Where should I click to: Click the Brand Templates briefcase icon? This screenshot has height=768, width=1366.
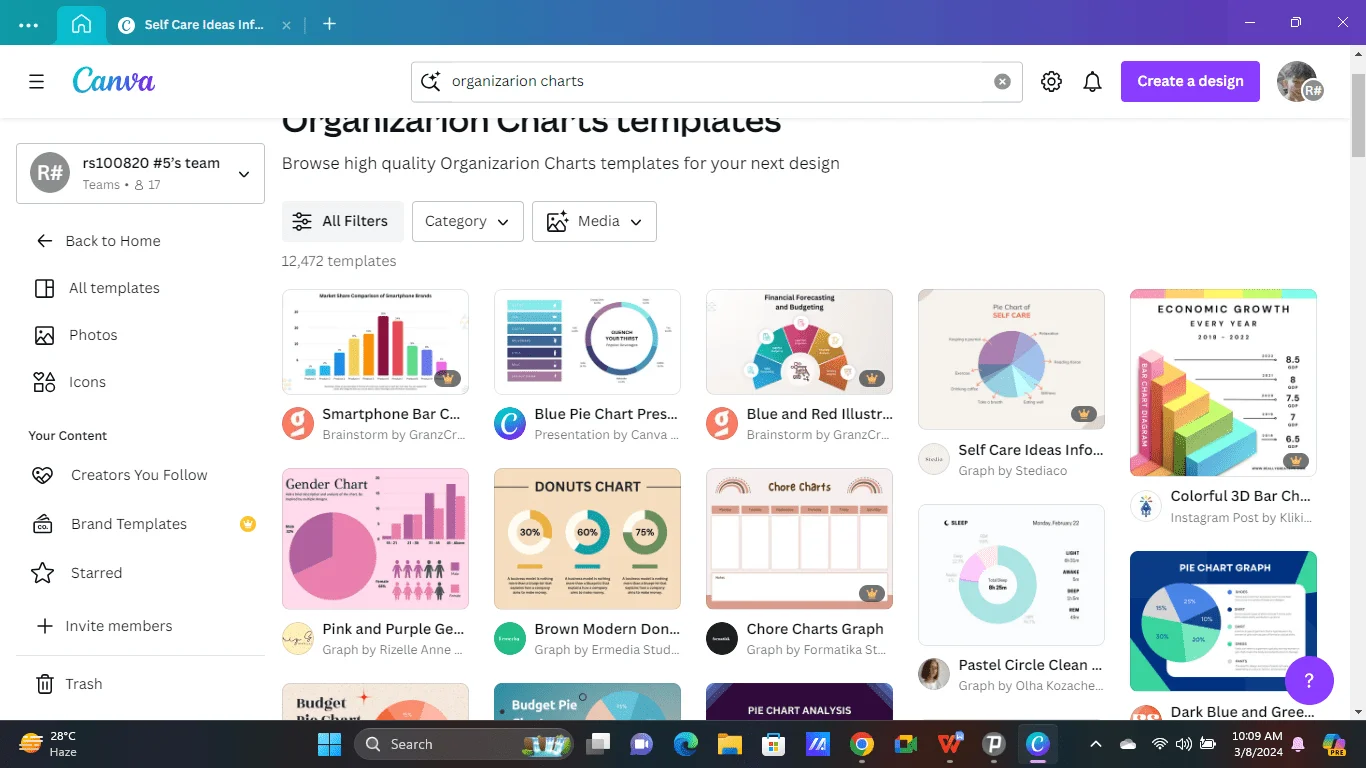point(43,524)
